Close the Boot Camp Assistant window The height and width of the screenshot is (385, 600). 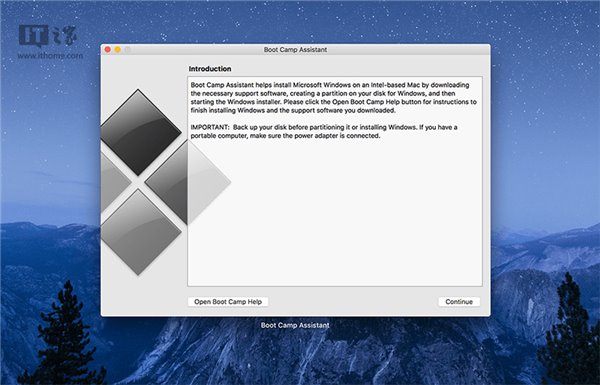108,50
